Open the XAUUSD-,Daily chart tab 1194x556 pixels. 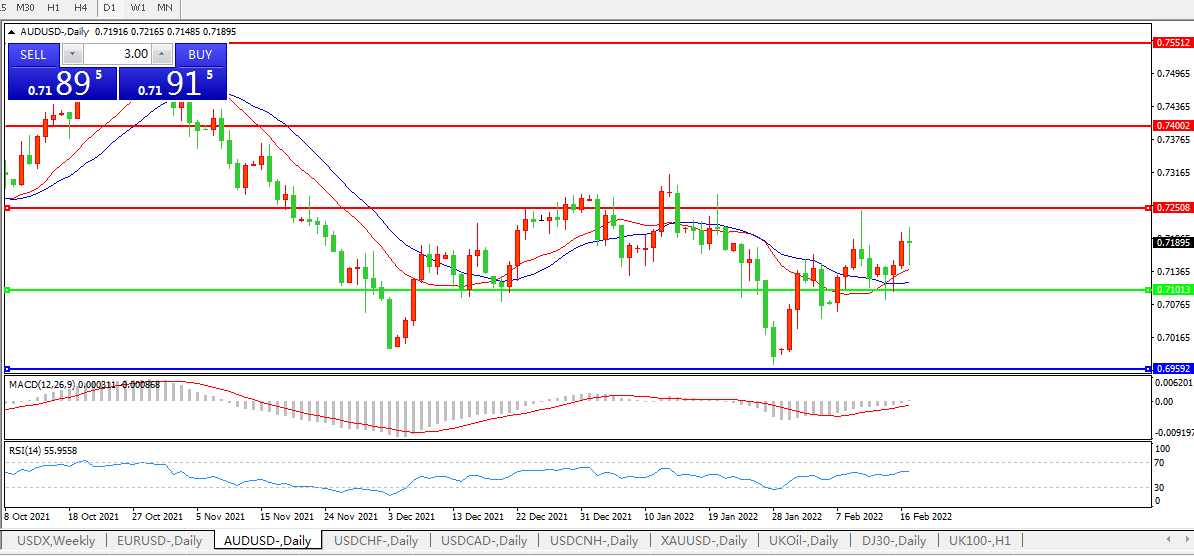[x=703, y=541]
